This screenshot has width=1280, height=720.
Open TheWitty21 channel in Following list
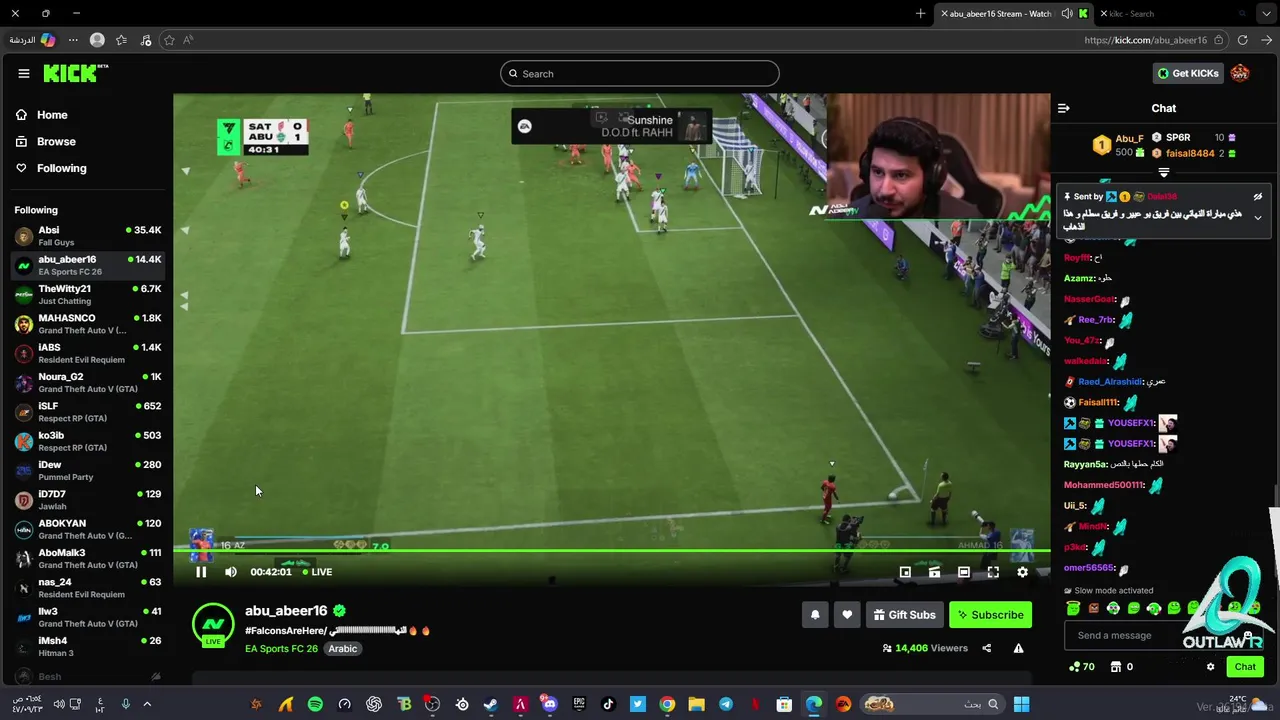(88, 295)
